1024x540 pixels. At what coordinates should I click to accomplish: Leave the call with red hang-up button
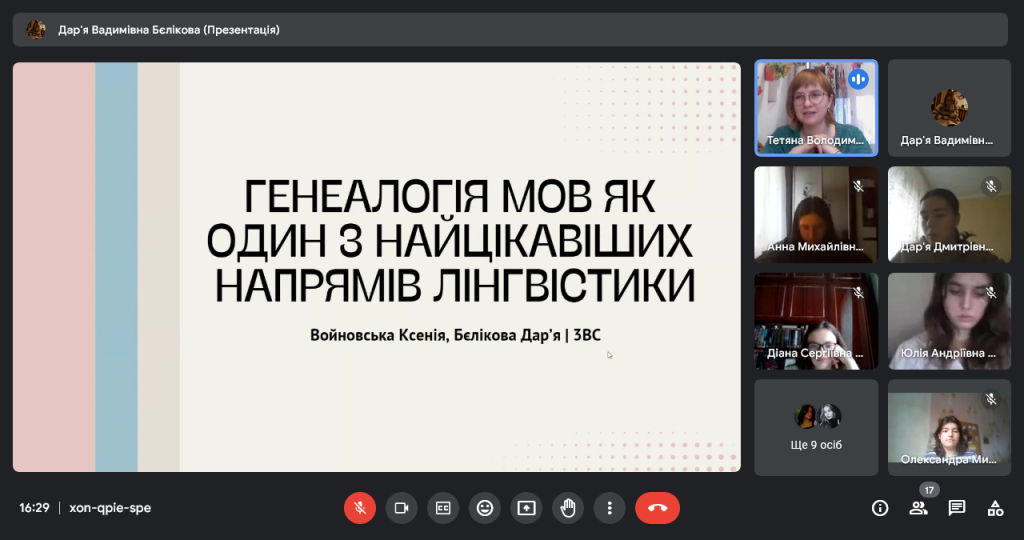pyautogui.click(x=657, y=508)
